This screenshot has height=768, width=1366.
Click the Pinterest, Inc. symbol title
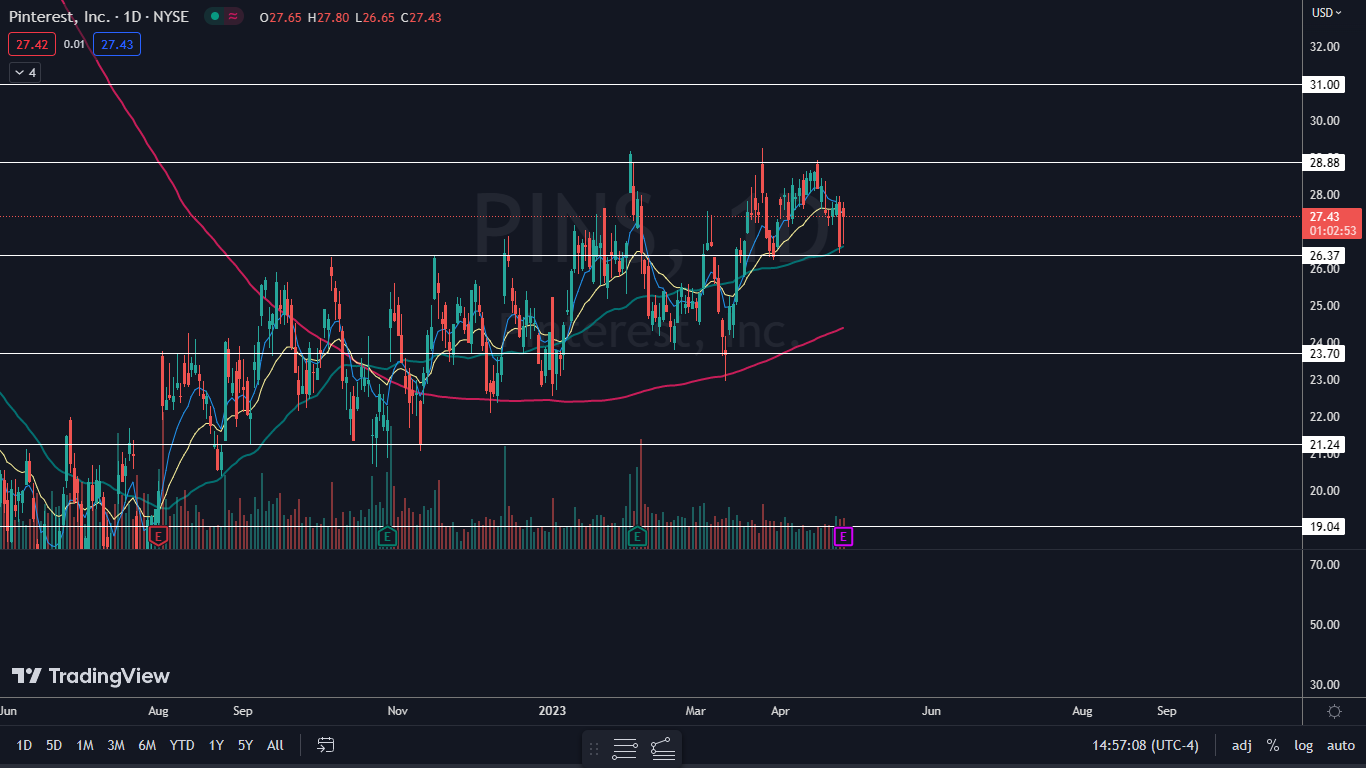98,17
